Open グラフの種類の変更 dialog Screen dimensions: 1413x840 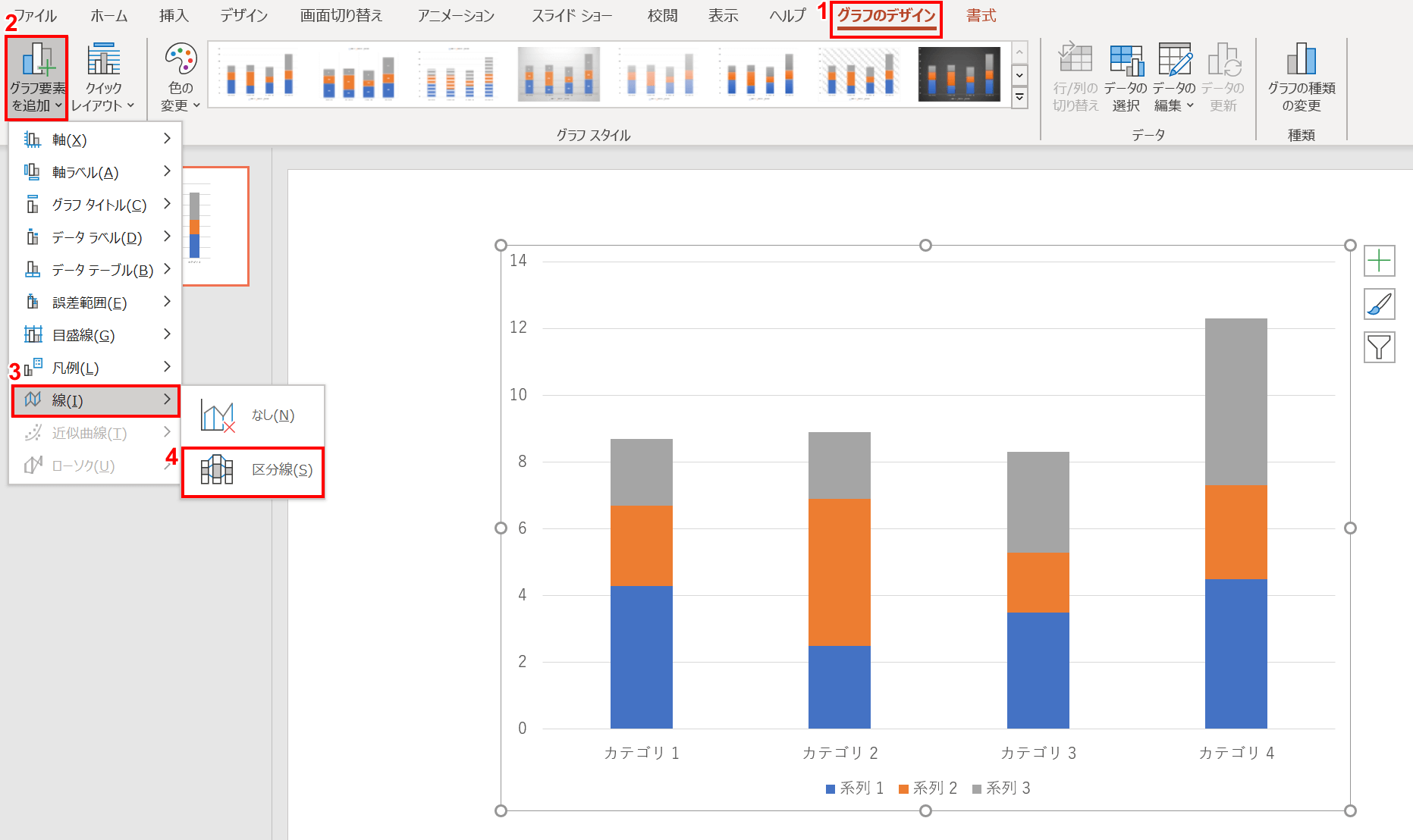point(1302,77)
